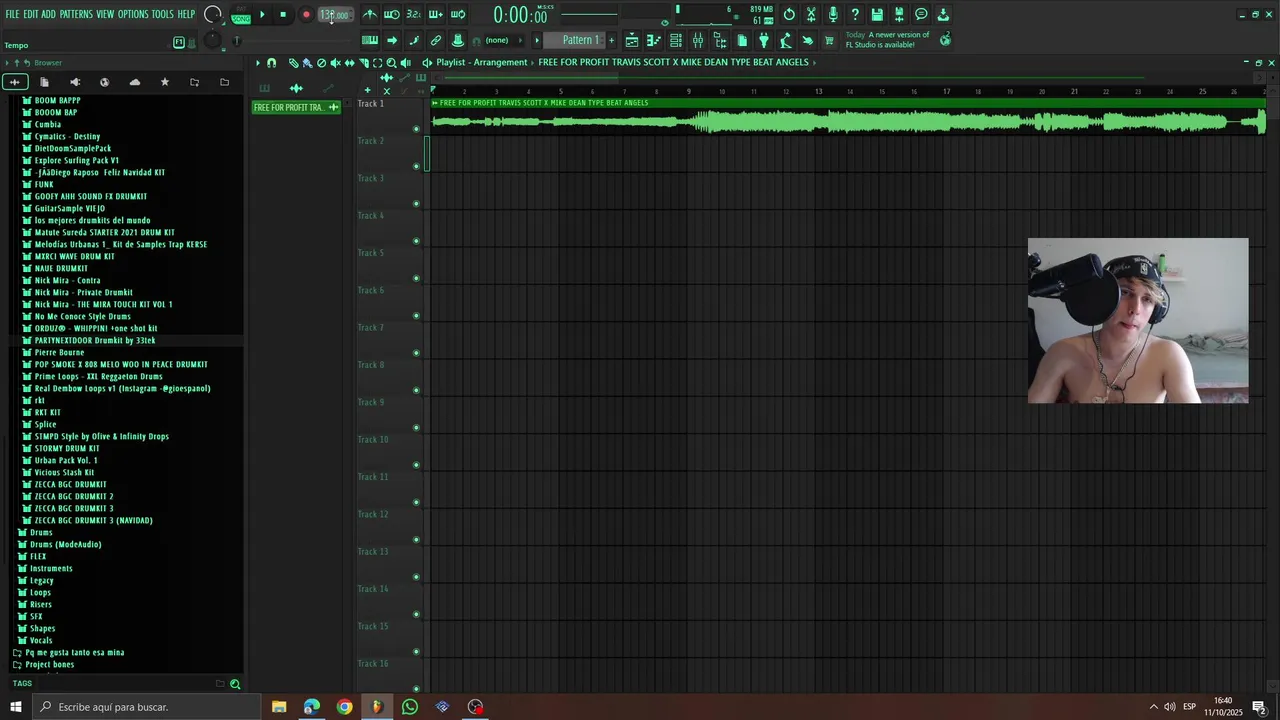Open the OPTIONS menu
Image resolution: width=1280 pixels, height=720 pixels.
coord(132,14)
